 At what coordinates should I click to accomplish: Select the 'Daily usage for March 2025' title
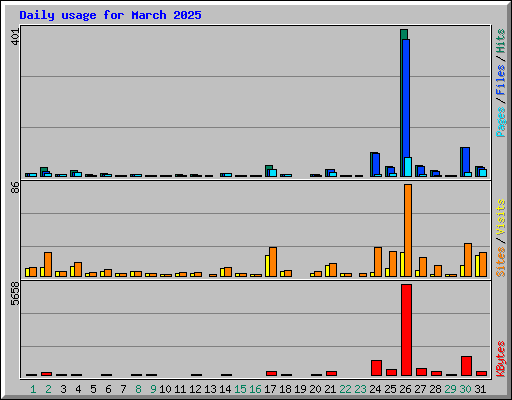(x=110, y=15)
